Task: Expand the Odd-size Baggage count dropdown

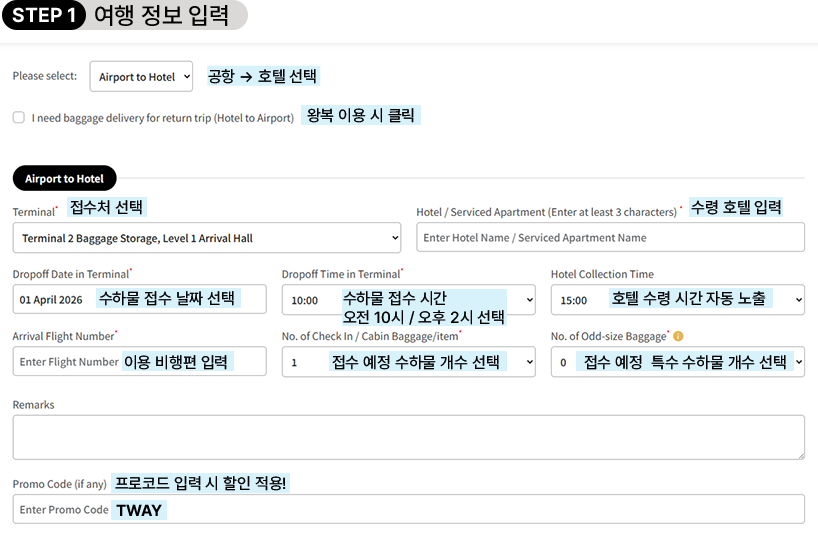Action: tap(677, 362)
